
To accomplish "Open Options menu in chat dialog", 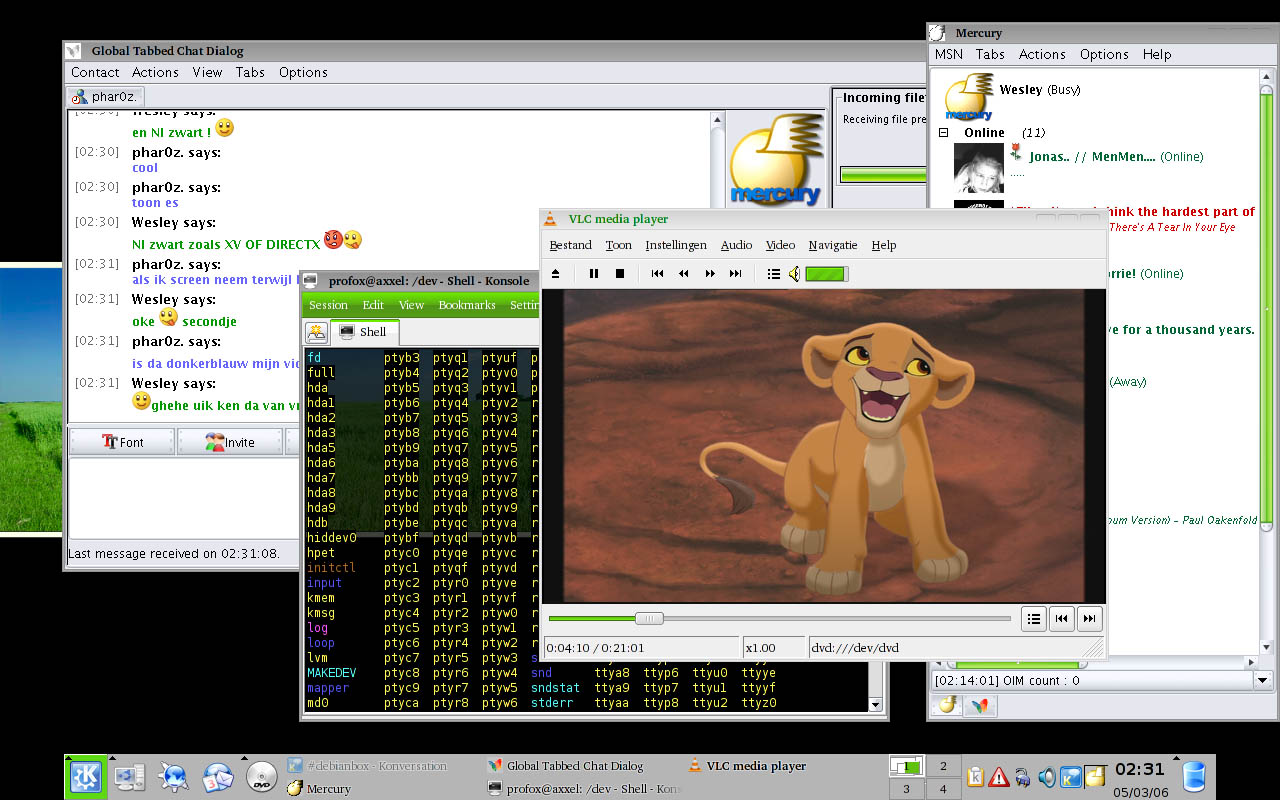I will [x=303, y=72].
